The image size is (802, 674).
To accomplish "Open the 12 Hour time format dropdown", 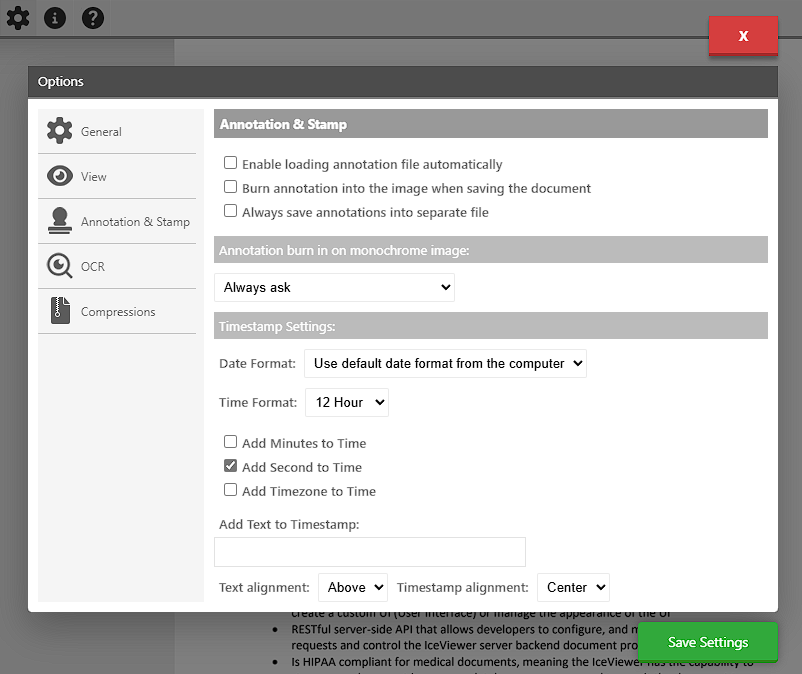I will click(346, 402).
